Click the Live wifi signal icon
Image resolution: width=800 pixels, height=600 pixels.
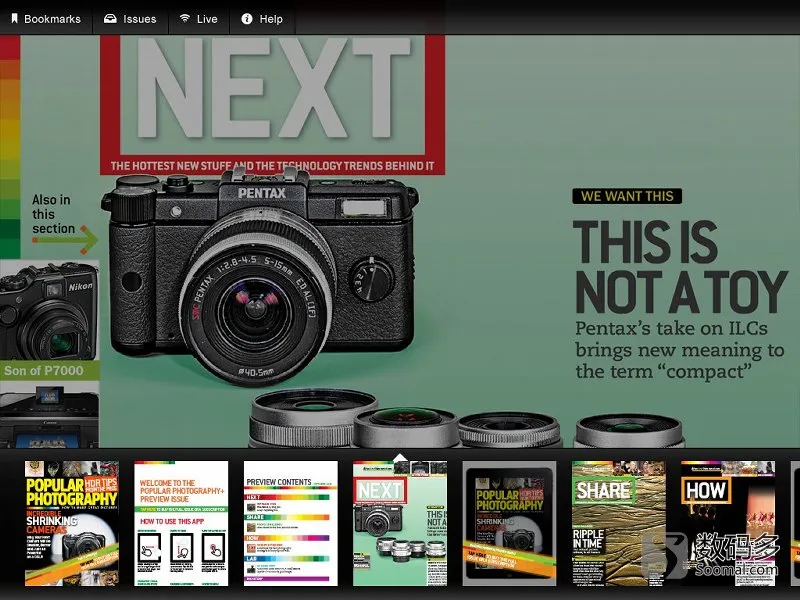tap(185, 18)
